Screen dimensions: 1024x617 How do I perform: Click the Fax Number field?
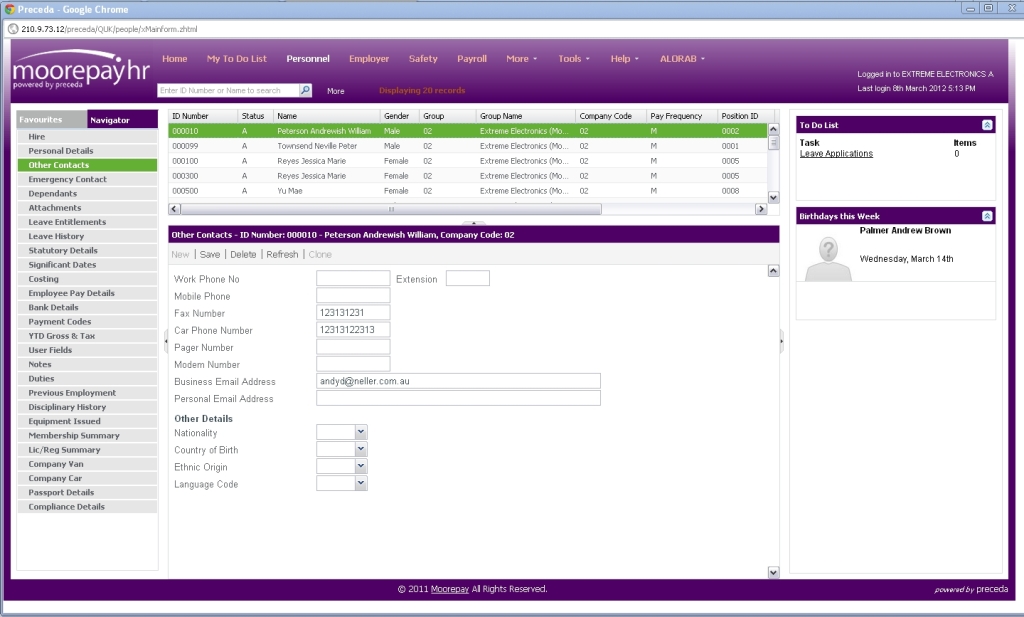click(x=353, y=313)
